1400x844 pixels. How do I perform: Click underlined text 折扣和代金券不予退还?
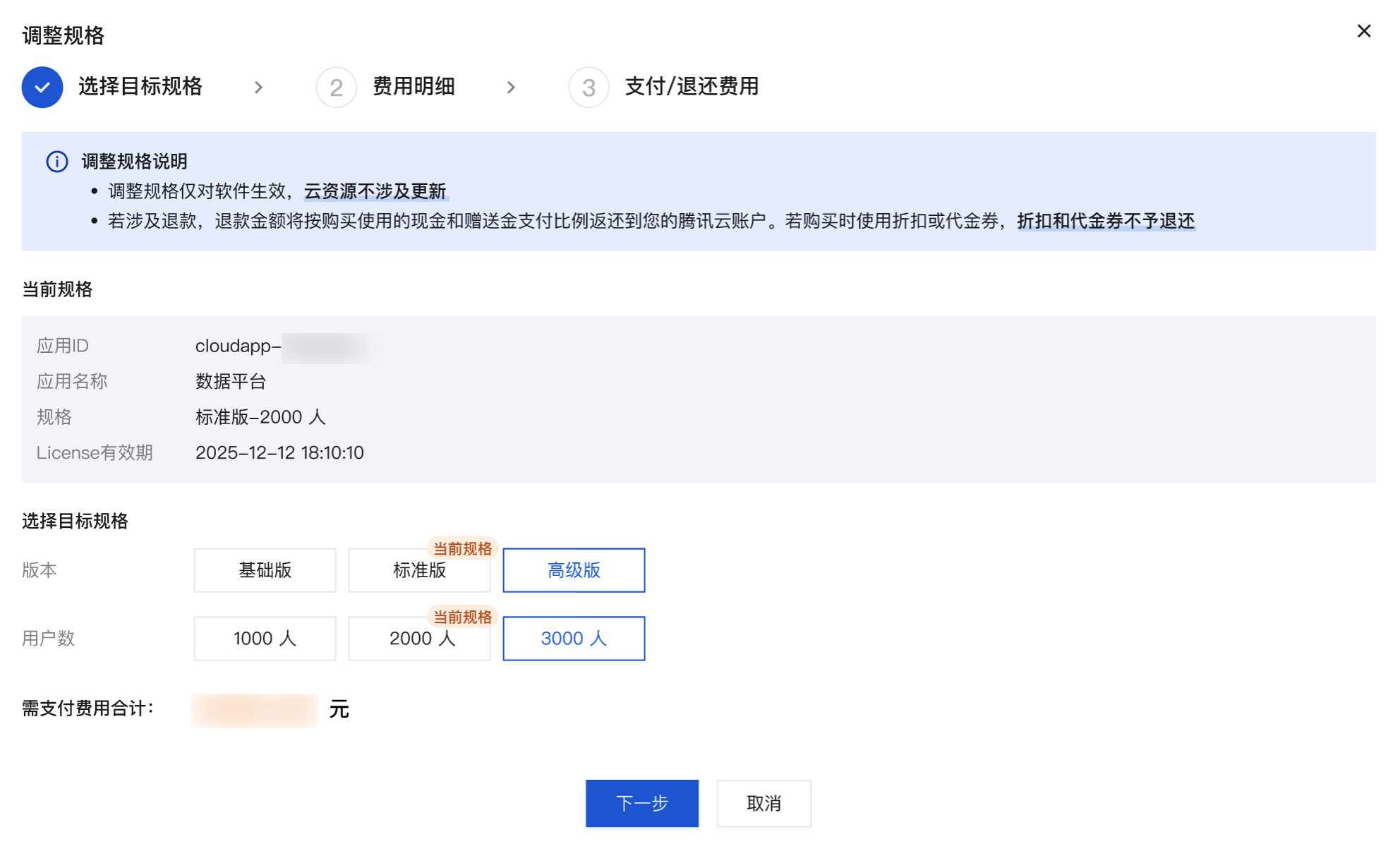(1106, 221)
